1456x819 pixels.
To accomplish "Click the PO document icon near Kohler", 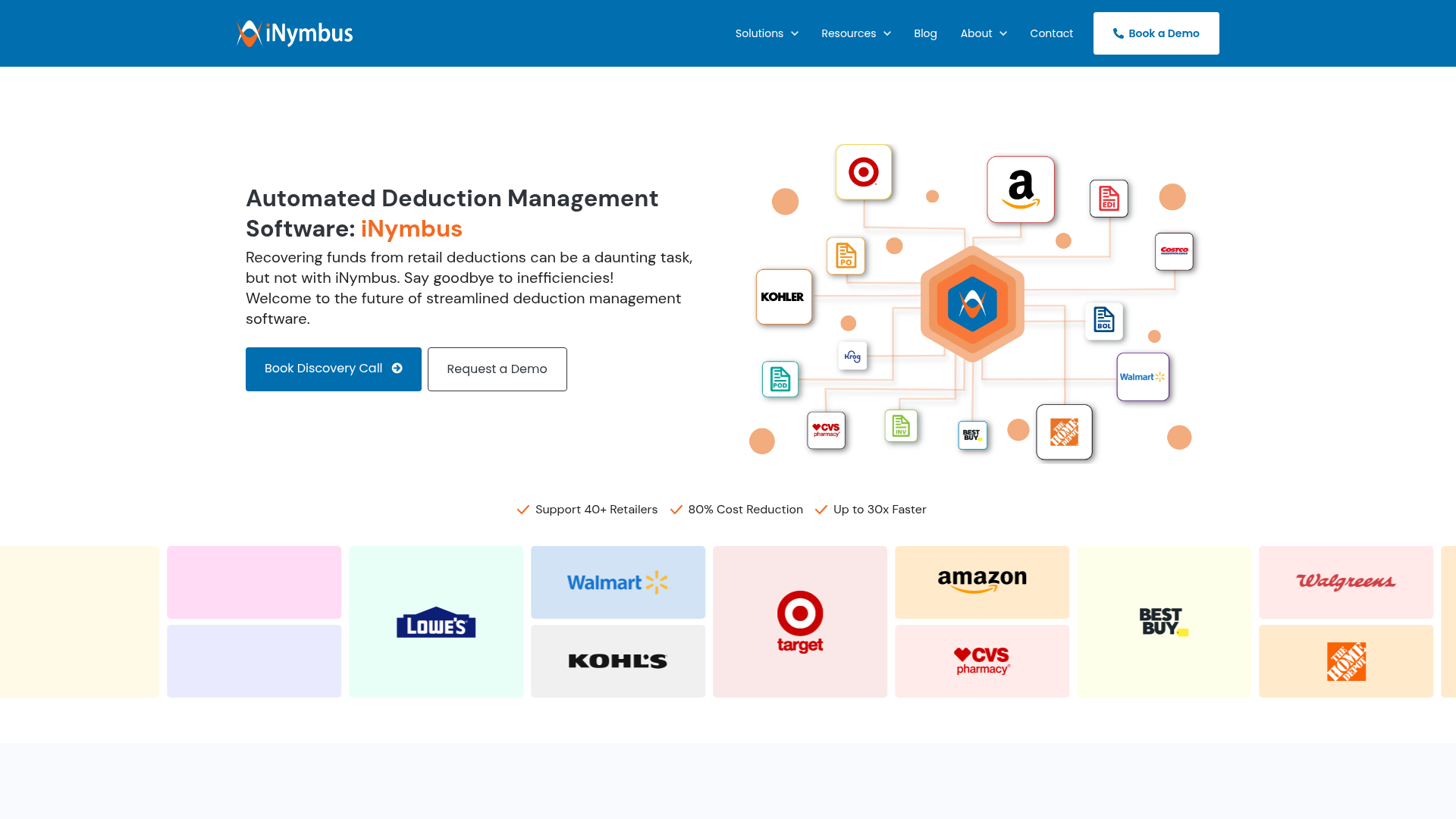I will [845, 256].
